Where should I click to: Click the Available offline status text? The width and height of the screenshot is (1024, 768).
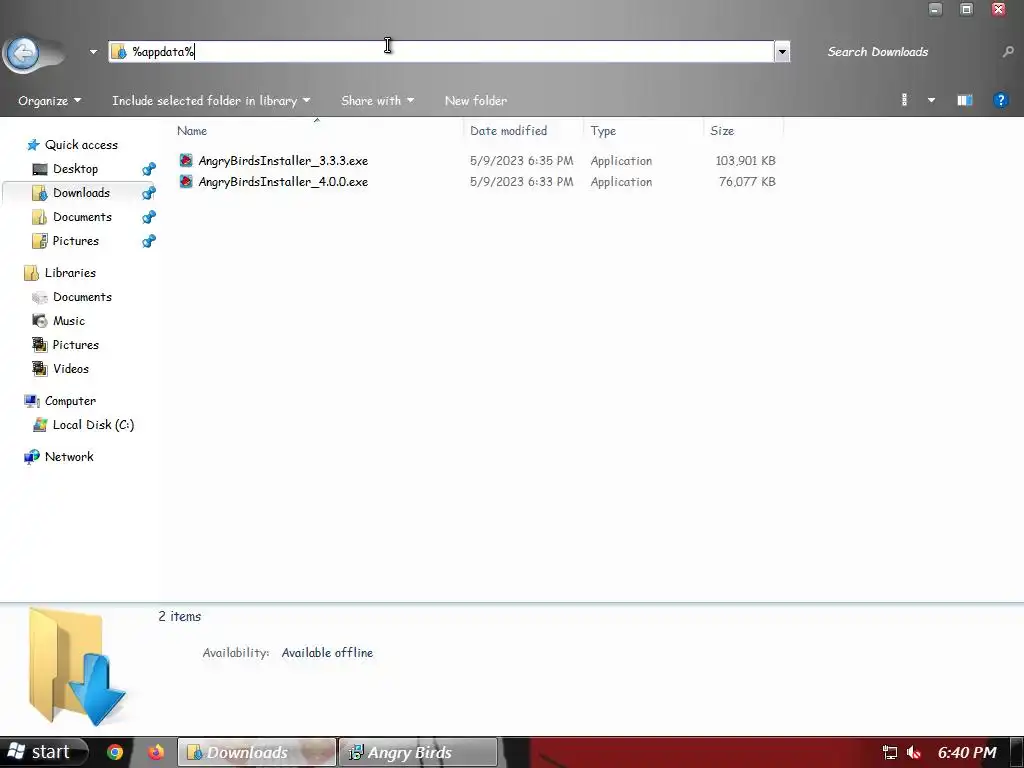coord(327,652)
